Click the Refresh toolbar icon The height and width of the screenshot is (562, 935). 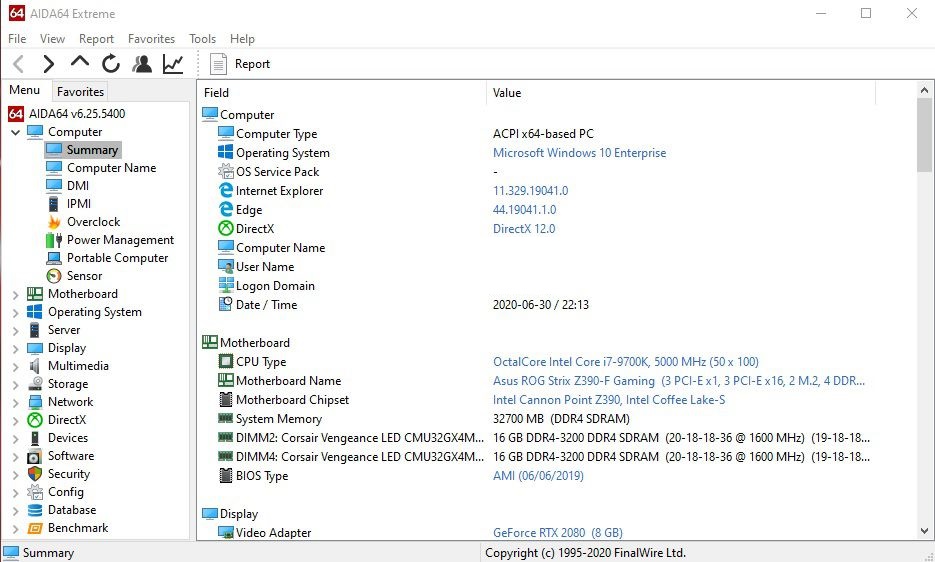[x=111, y=64]
